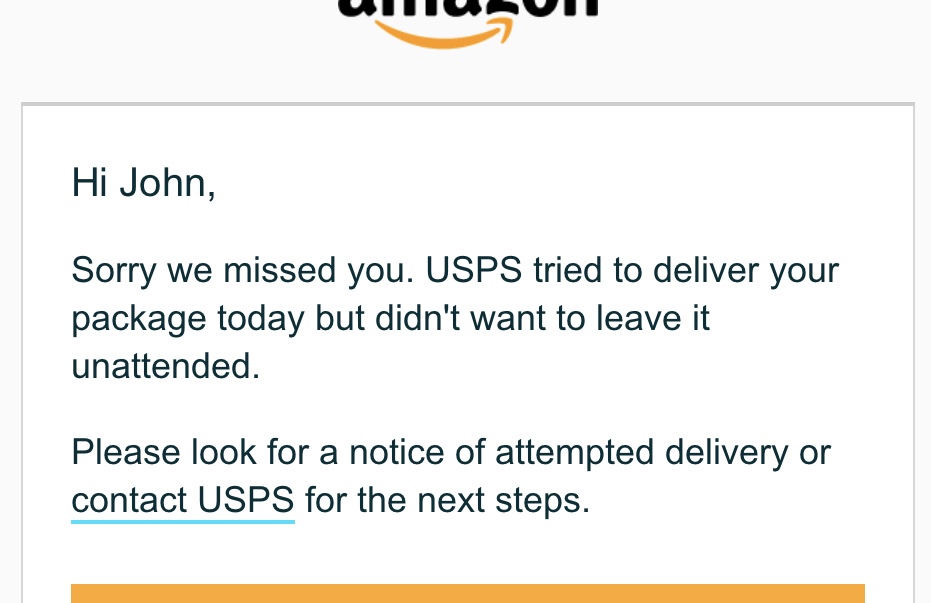Image resolution: width=931 pixels, height=603 pixels.
Task: Open the contact USPS link
Action: [183, 499]
